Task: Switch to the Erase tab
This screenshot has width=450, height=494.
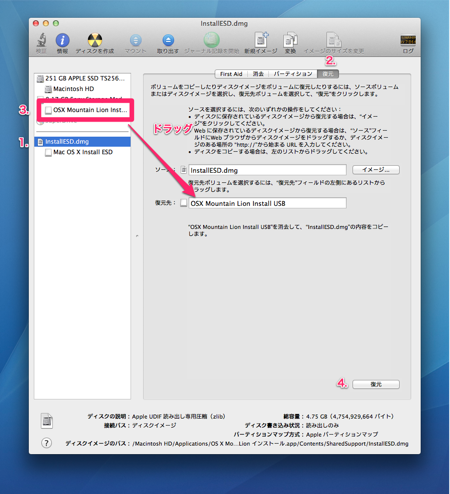Action: pos(258,74)
